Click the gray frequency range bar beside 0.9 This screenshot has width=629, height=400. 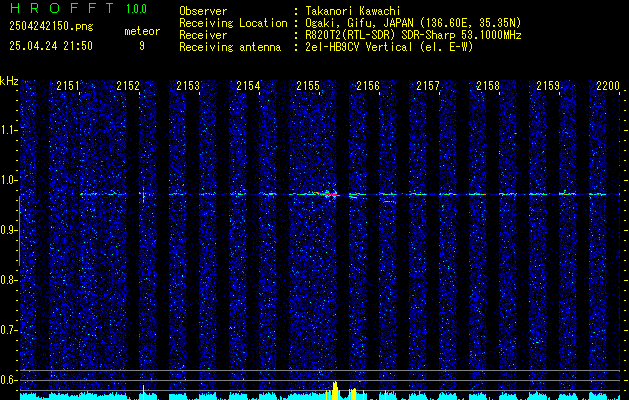pyautogui.click(x=19, y=231)
